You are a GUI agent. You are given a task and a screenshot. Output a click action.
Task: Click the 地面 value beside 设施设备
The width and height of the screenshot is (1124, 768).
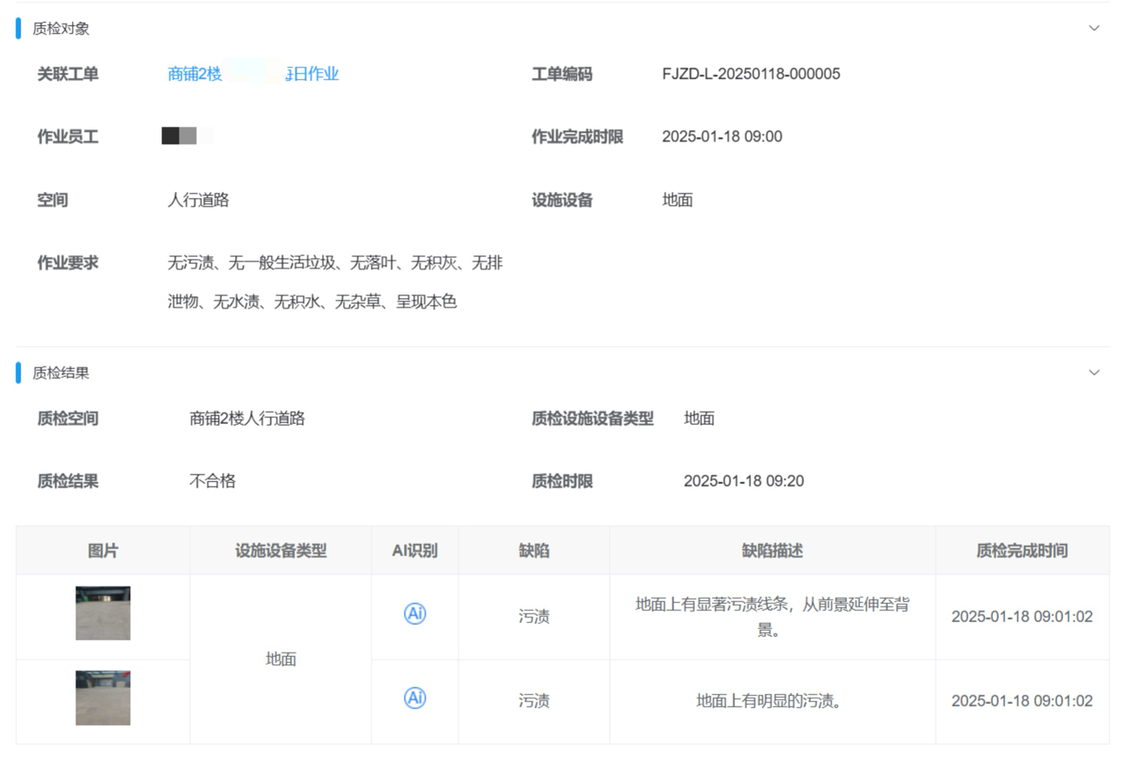click(677, 200)
